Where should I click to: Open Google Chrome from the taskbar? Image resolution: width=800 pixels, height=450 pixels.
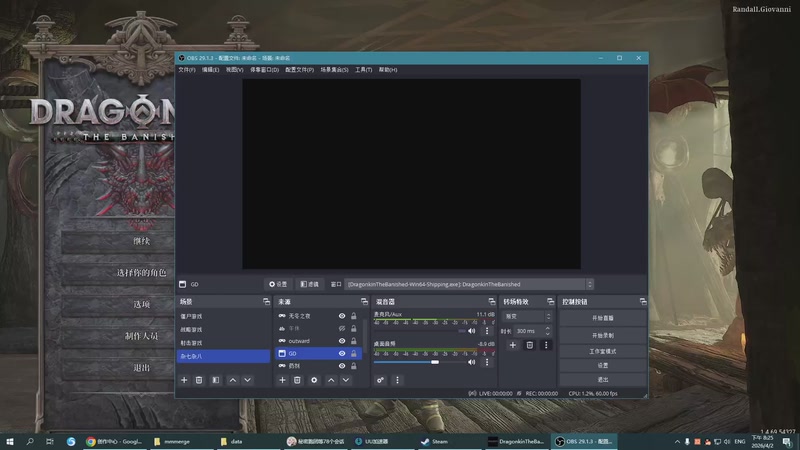(114, 441)
